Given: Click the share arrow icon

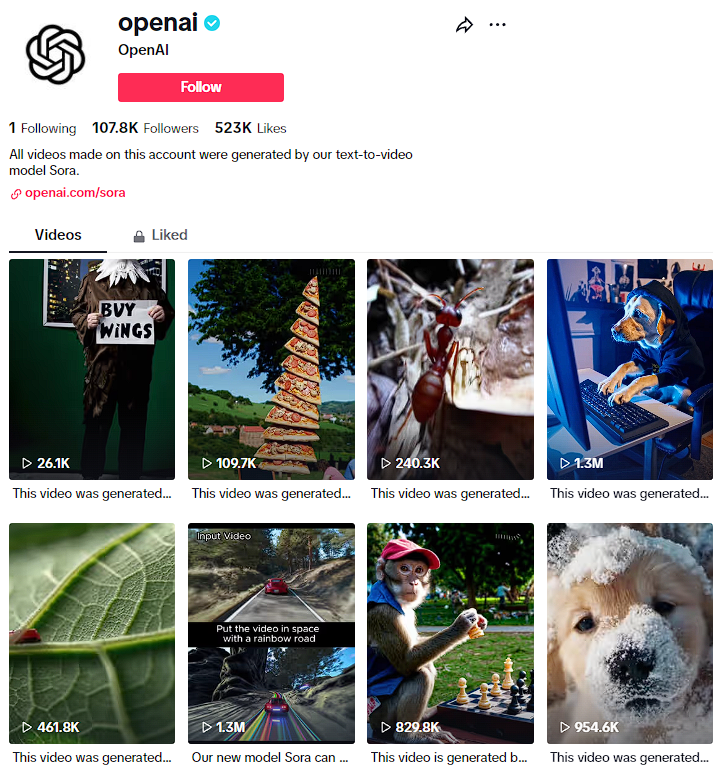Looking at the screenshot, I should pos(464,25).
